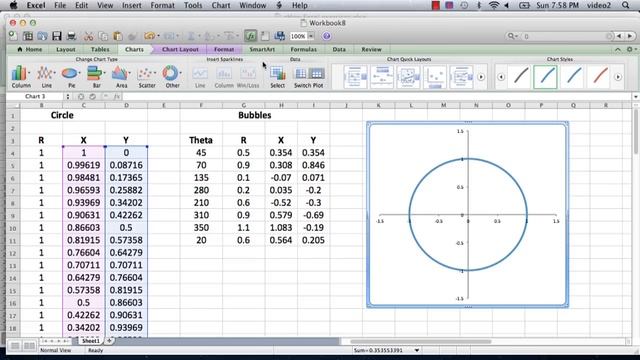The image size is (640, 360).
Task: Apply the fourth chart quick layout
Action: pos(435,77)
